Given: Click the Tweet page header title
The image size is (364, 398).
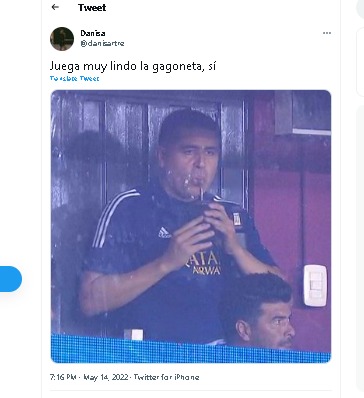Looking at the screenshot, I should [92, 8].
